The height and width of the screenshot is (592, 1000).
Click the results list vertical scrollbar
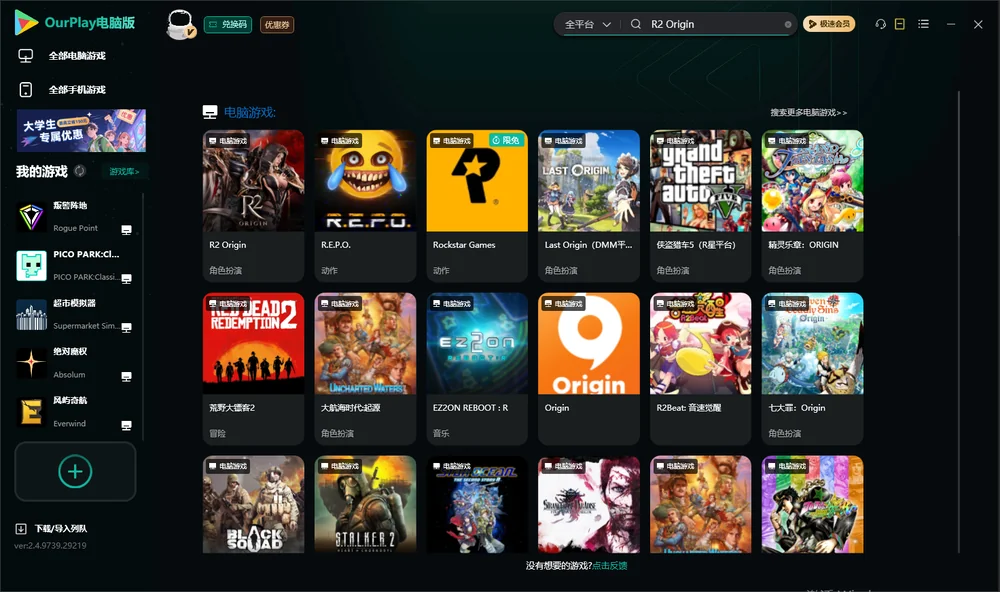tap(959, 322)
